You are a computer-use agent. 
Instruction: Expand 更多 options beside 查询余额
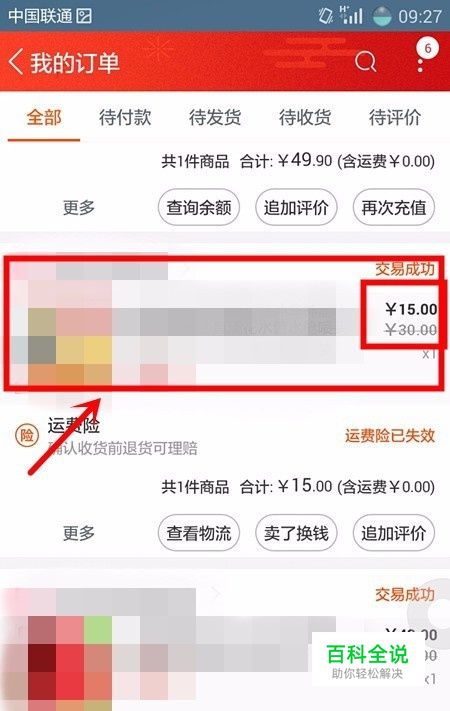pos(79,208)
